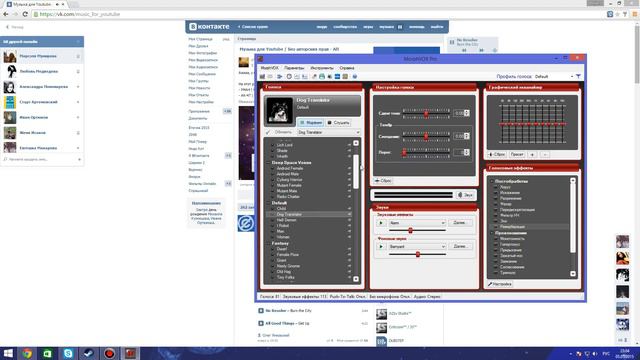Open Chrome from the taskbar
The width and height of the screenshot is (640, 360).
tap(27, 353)
